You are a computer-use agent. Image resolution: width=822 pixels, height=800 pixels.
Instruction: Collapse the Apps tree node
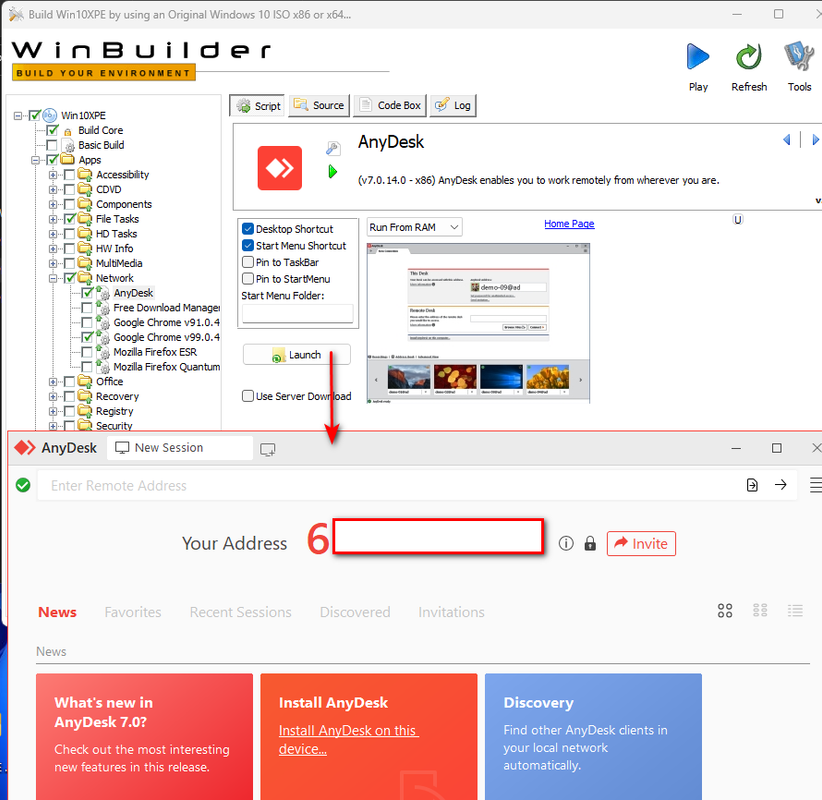coord(36,160)
